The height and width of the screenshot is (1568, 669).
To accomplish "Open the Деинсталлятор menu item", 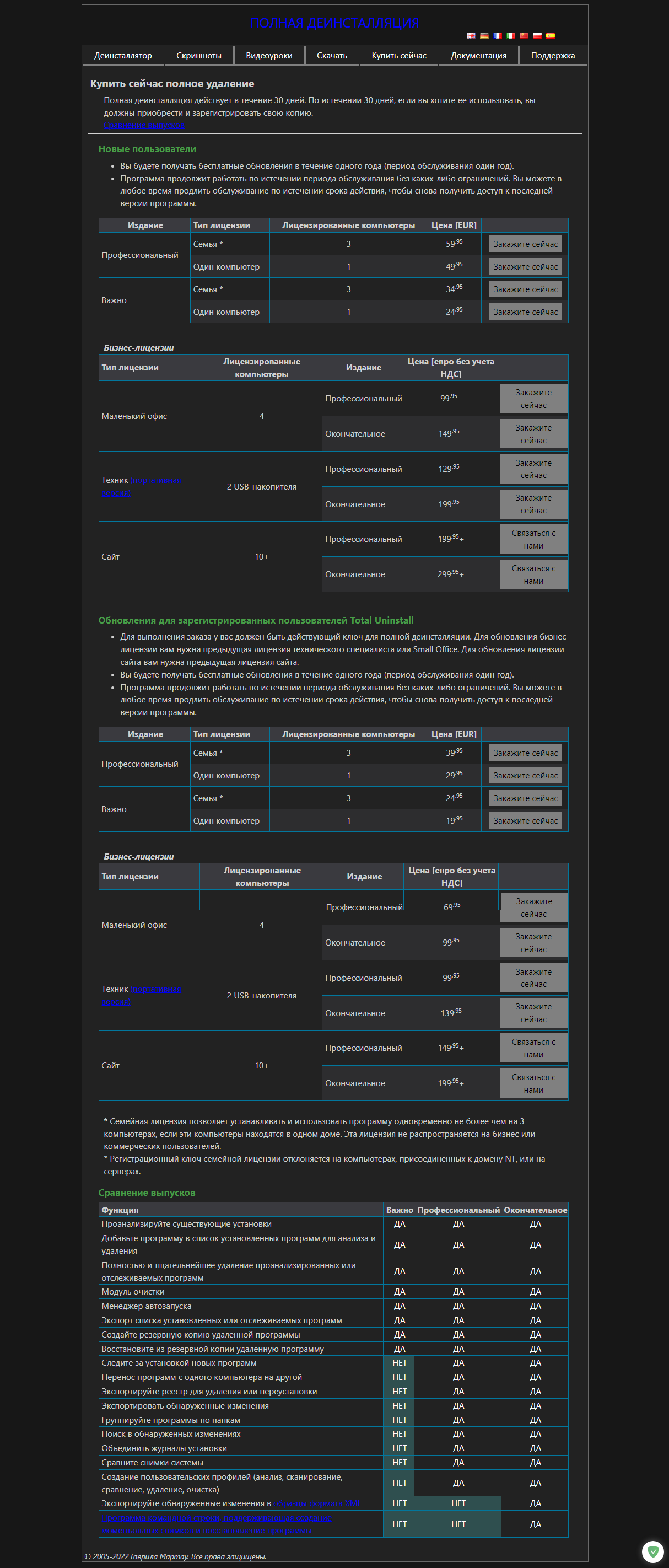I will (x=123, y=55).
